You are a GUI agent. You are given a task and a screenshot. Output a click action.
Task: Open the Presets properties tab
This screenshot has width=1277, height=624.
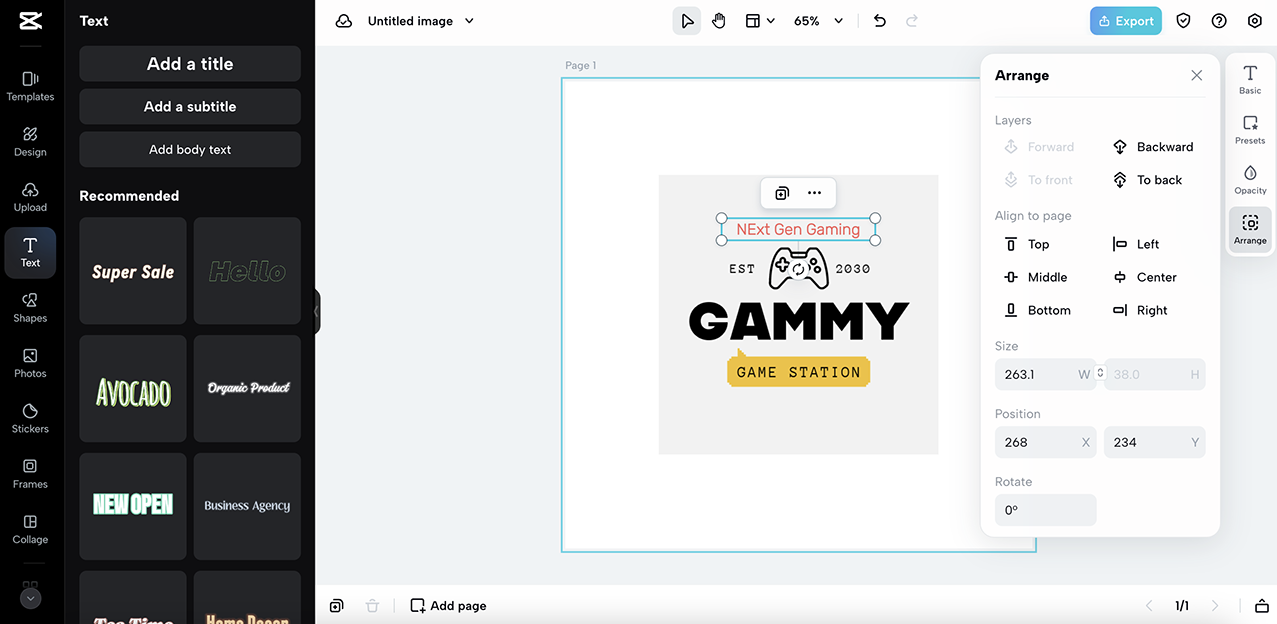1250,130
